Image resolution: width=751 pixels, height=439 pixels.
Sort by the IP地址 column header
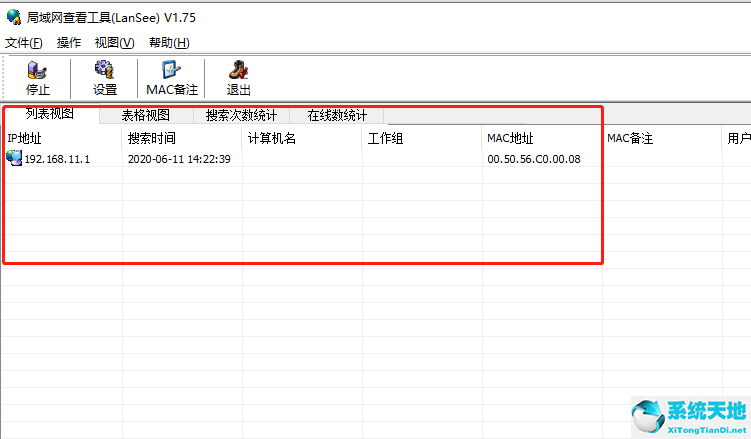tap(62, 138)
